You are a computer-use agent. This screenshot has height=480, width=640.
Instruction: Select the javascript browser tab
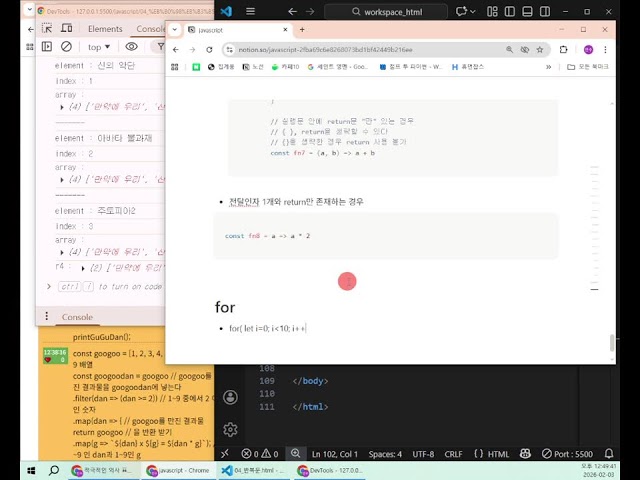tap(237, 30)
